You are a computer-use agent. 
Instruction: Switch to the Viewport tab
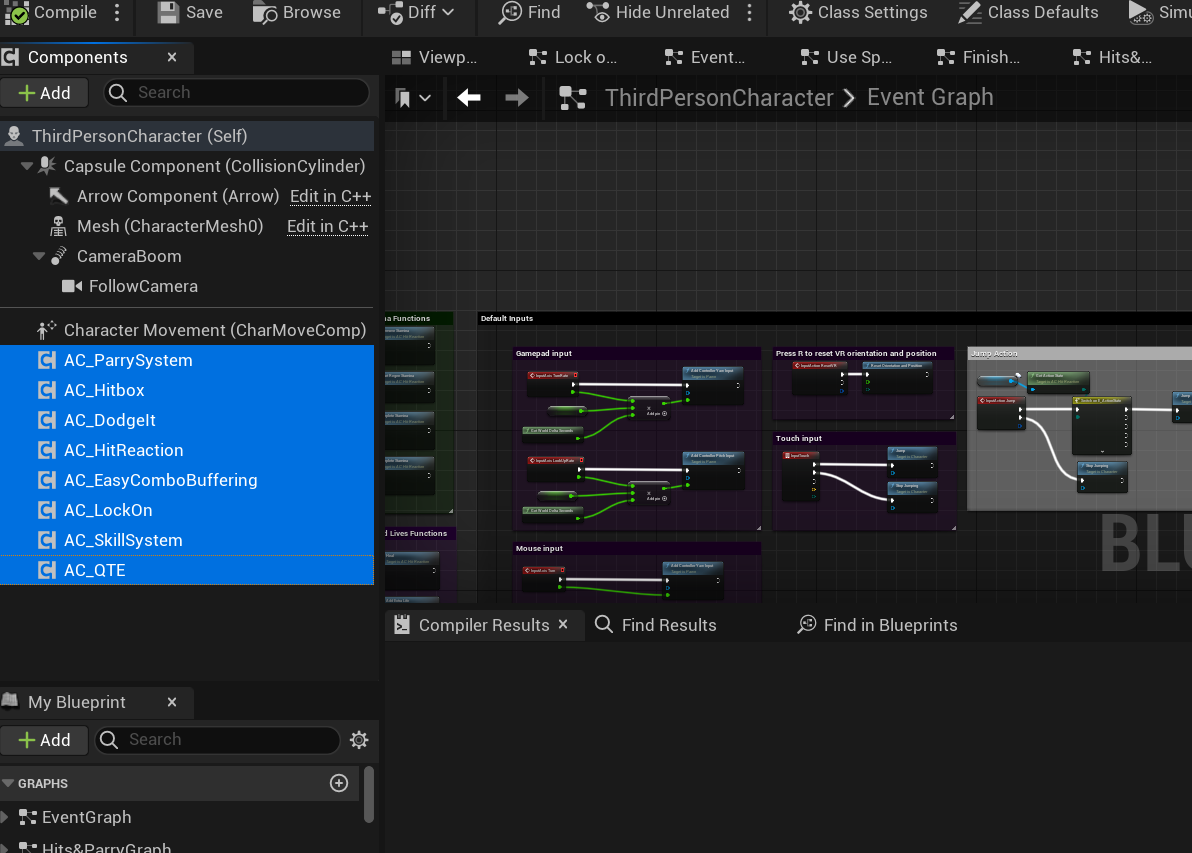click(x=436, y=57)
